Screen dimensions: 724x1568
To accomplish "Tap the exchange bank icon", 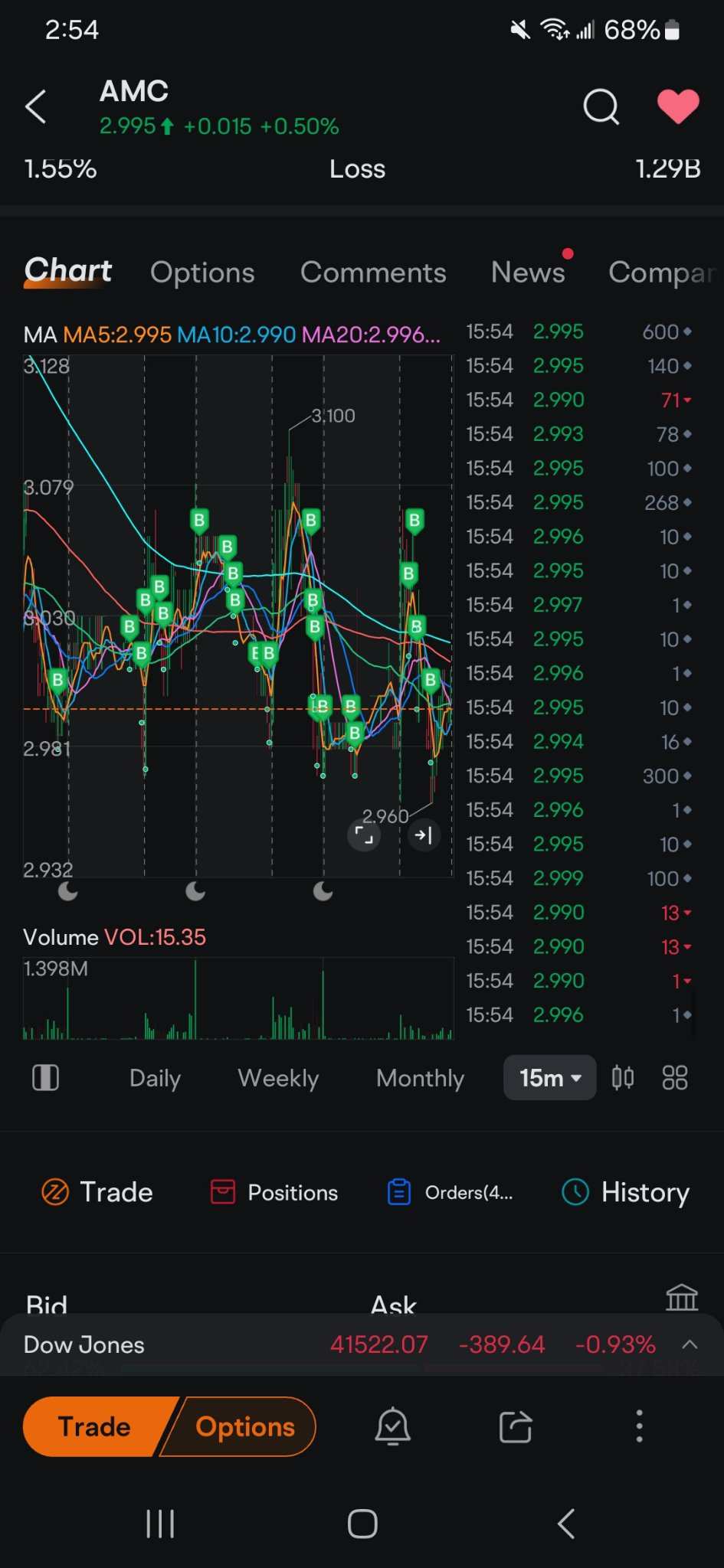I will point(682,1298).
